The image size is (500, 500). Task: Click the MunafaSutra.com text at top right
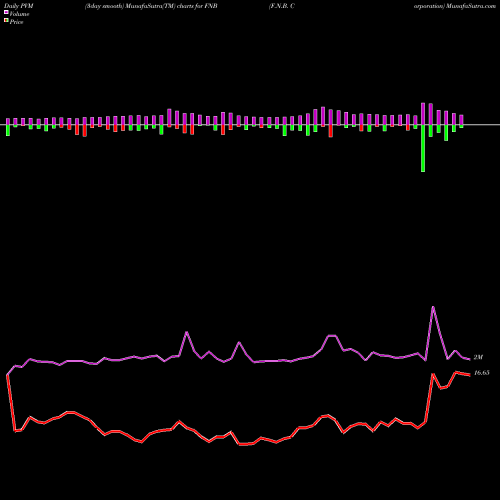471,6
